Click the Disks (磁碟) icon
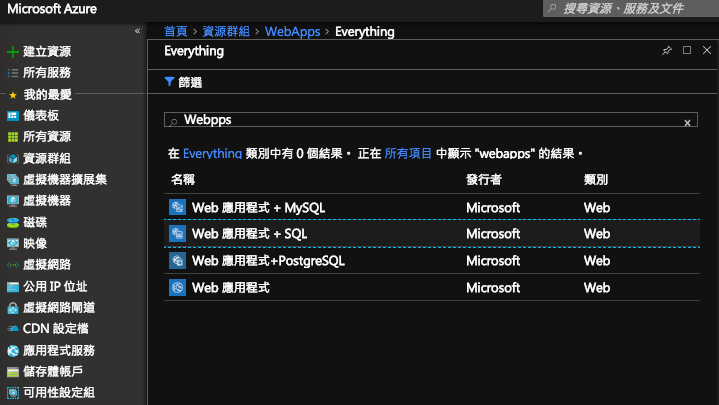 [x=13, y=223]
